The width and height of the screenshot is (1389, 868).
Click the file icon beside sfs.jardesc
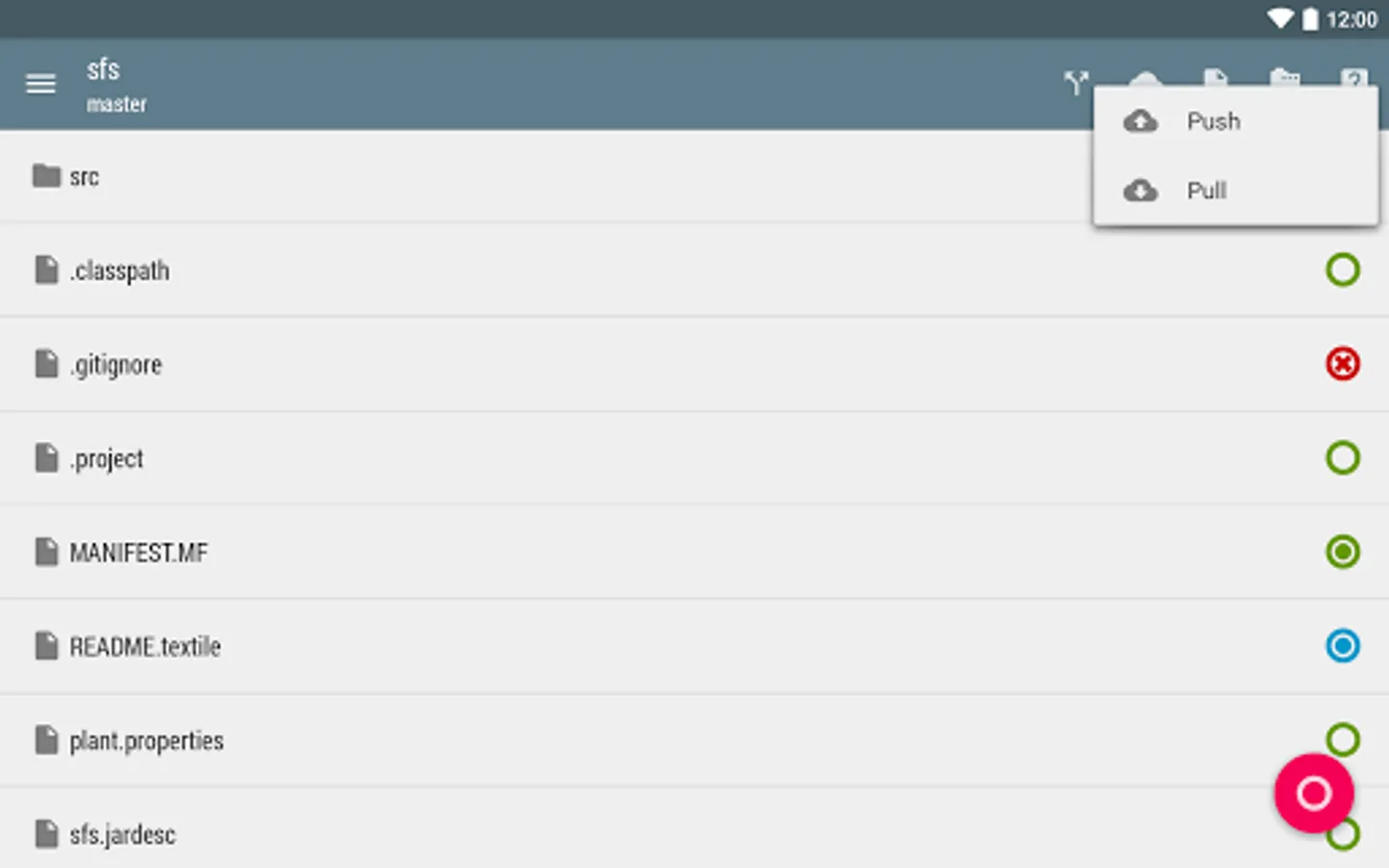[x=46, y=834]
